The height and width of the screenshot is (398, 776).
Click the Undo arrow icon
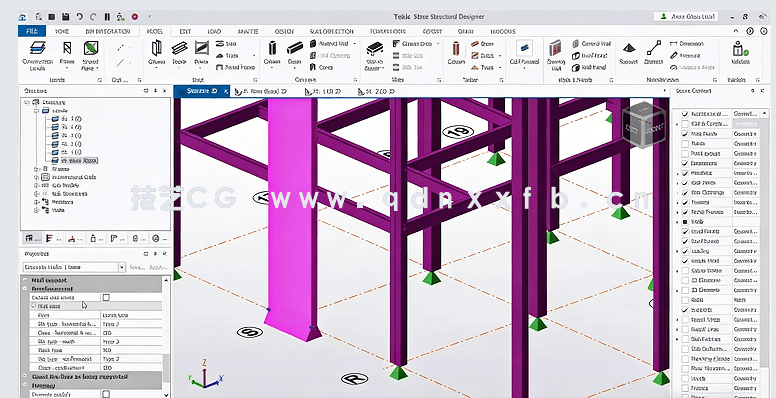(79, 17)
